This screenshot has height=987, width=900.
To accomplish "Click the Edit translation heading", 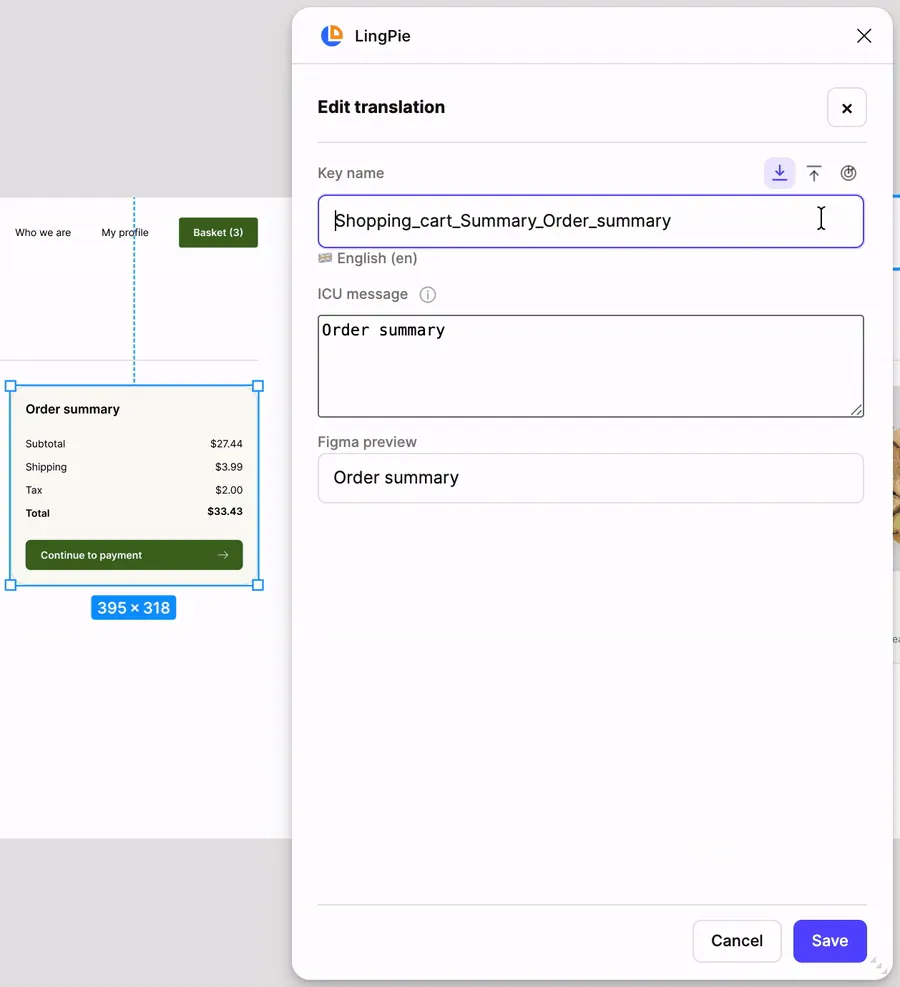I will (x=381, y=107).
